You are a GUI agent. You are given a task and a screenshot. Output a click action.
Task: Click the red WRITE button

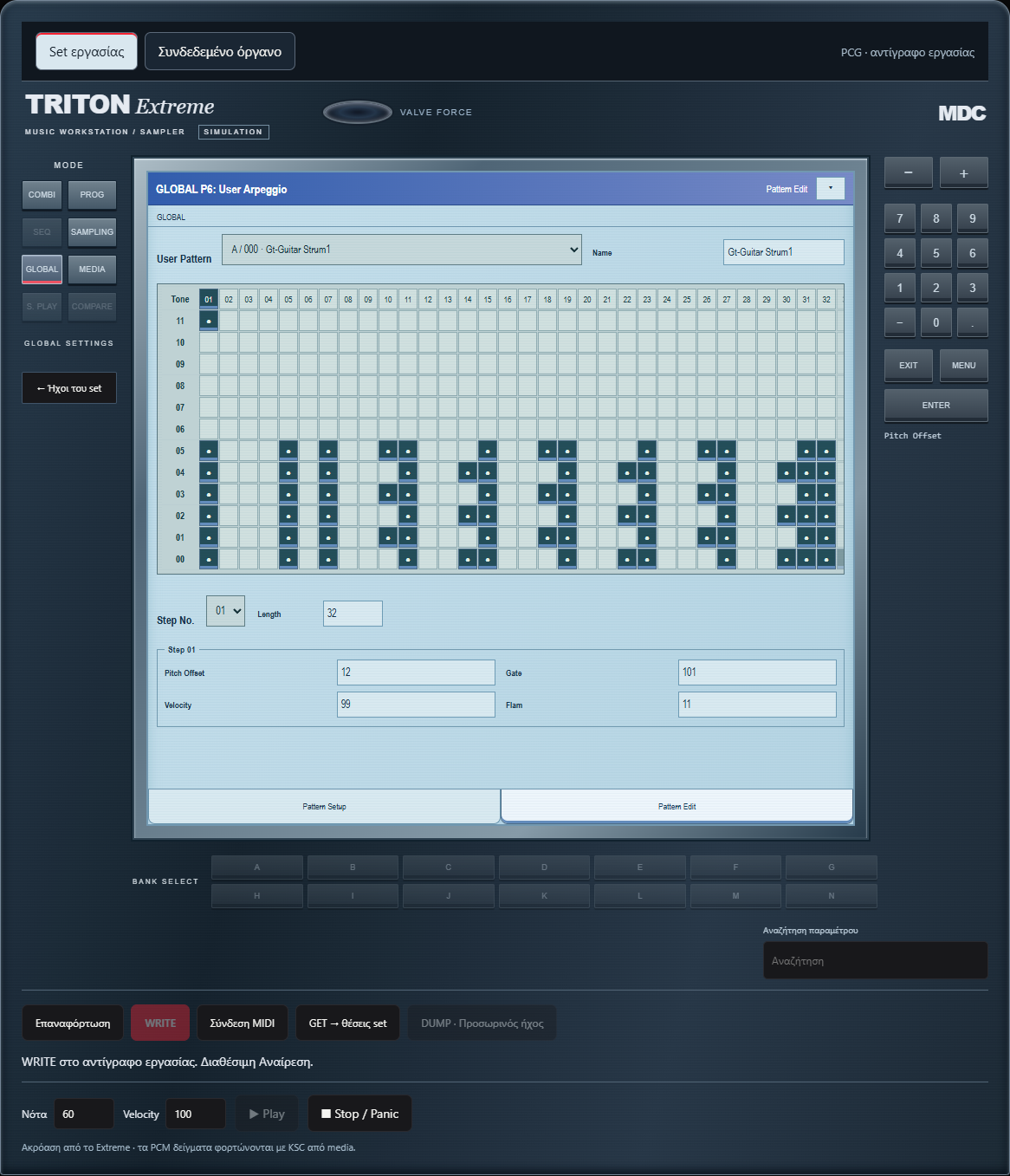pyautogui.click(x=160, y=1023)
